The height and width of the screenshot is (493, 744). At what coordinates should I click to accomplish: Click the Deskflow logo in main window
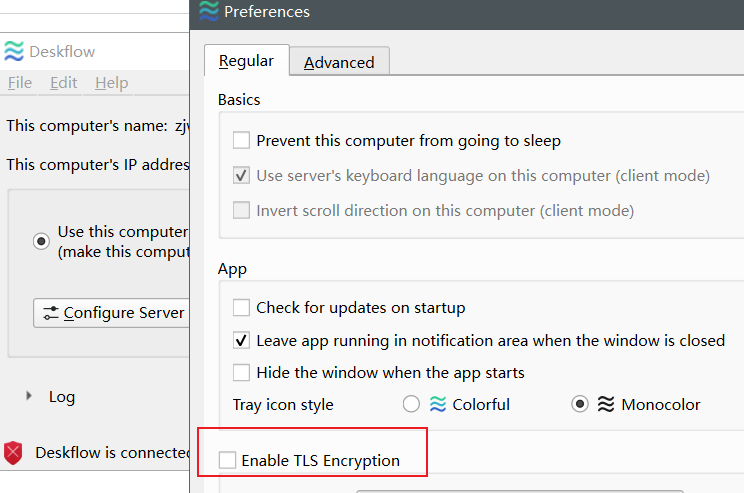pyautogui.click(x=14, y=51)
